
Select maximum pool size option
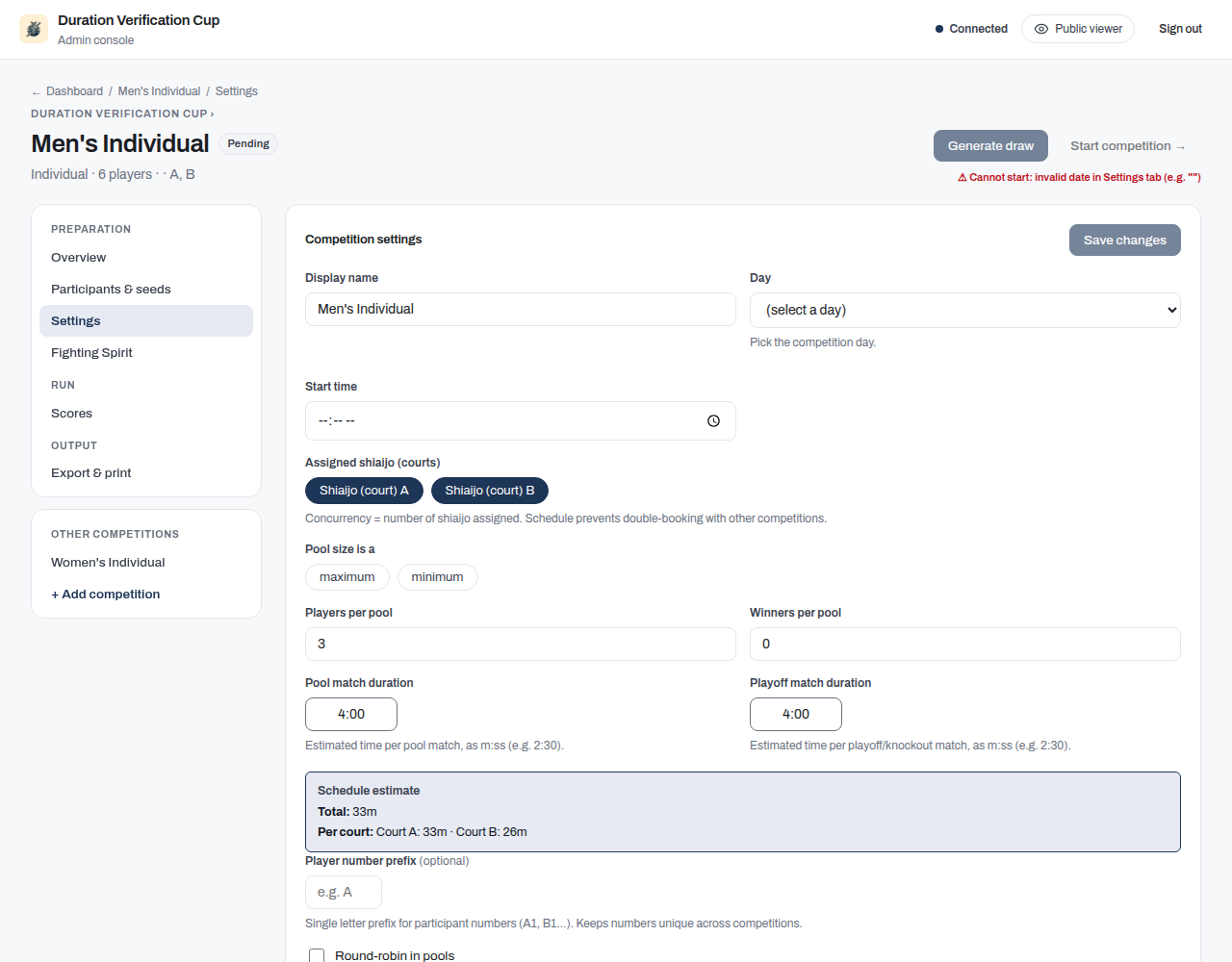click(347, 577)
